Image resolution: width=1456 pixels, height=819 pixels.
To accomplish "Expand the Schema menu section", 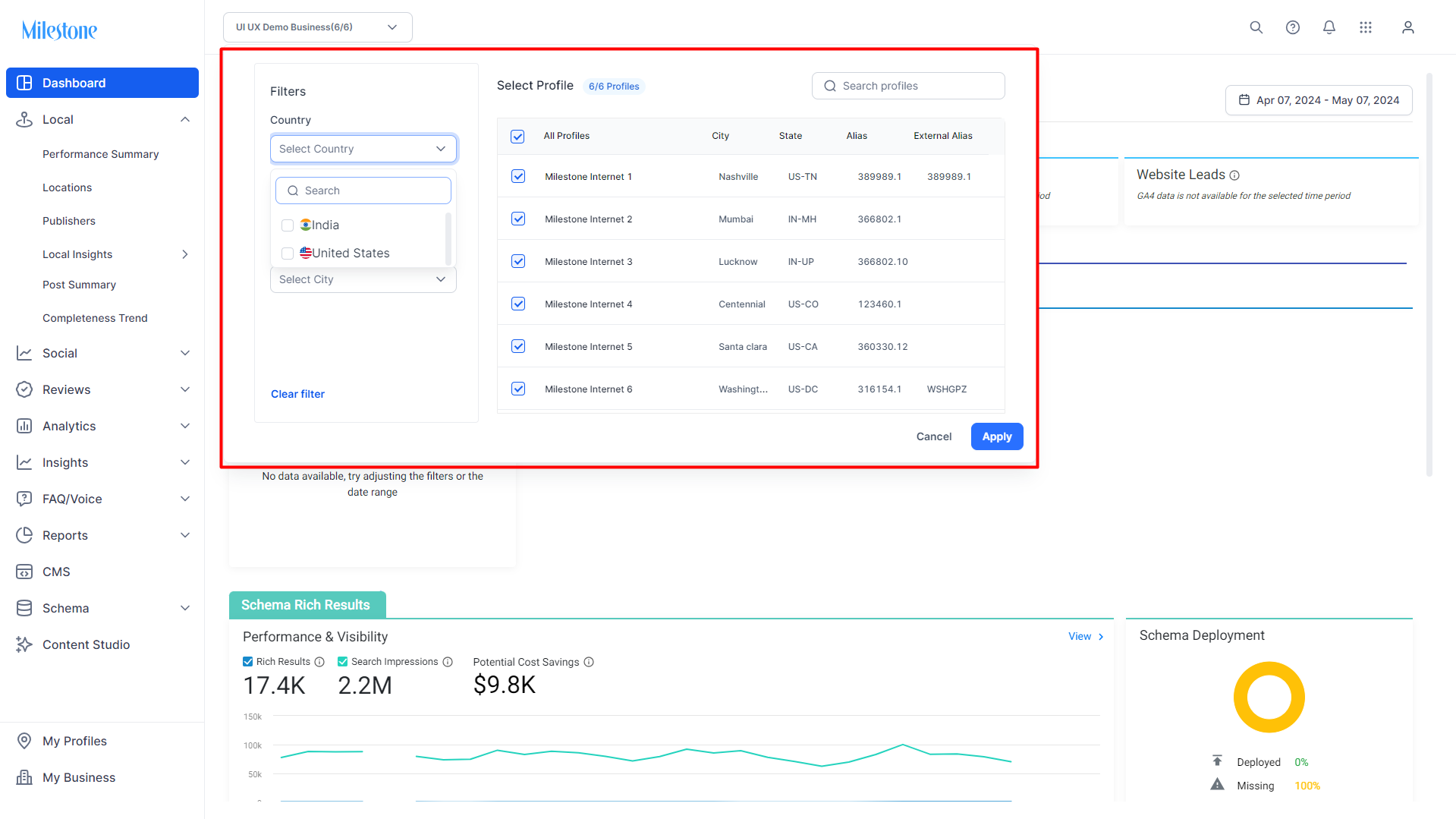I will (185, 608).
